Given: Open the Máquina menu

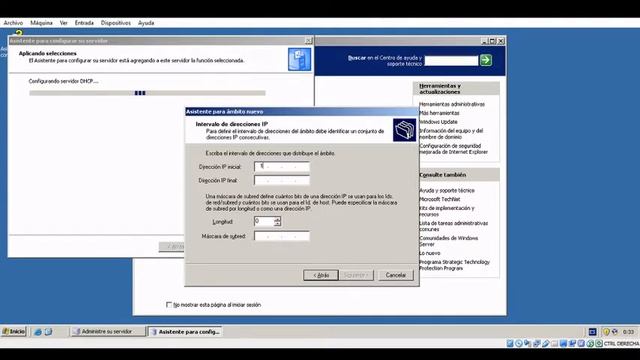Looking at the screenshot, I should coord(41,23).
